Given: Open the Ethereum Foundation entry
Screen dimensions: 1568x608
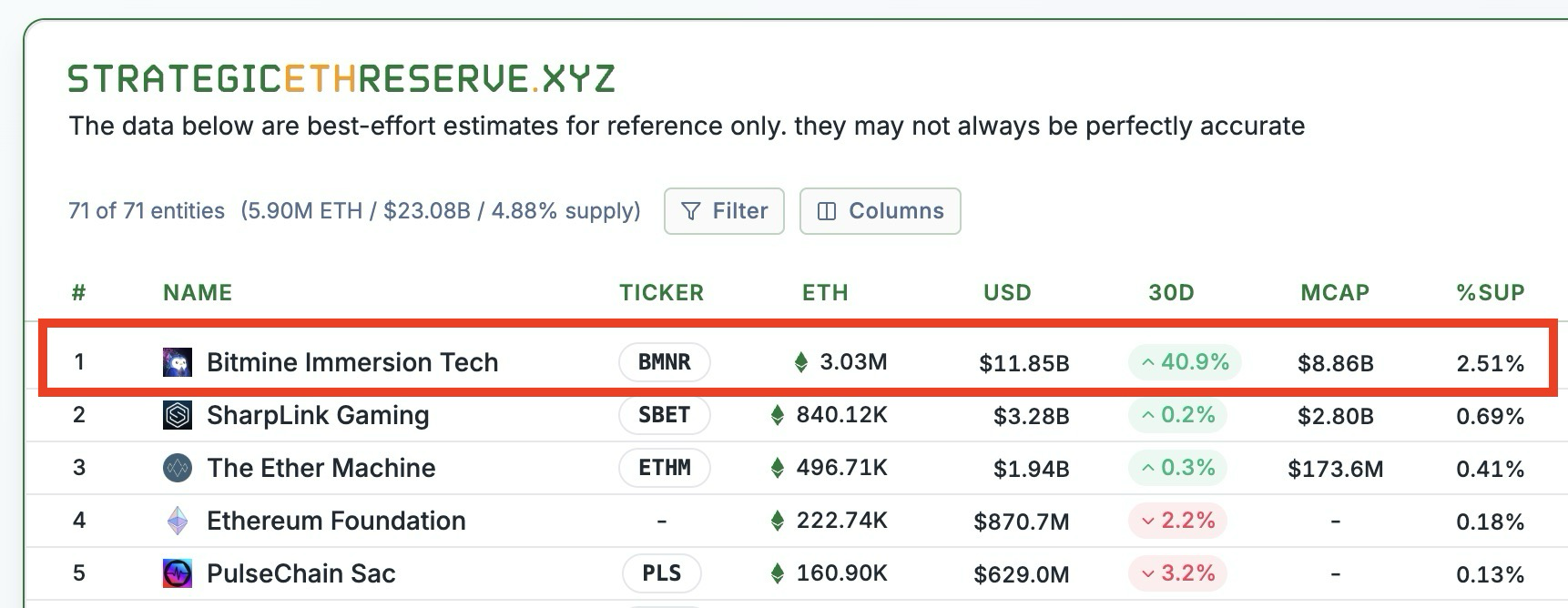Looking at the screenshot, I should tap(336, 521).
